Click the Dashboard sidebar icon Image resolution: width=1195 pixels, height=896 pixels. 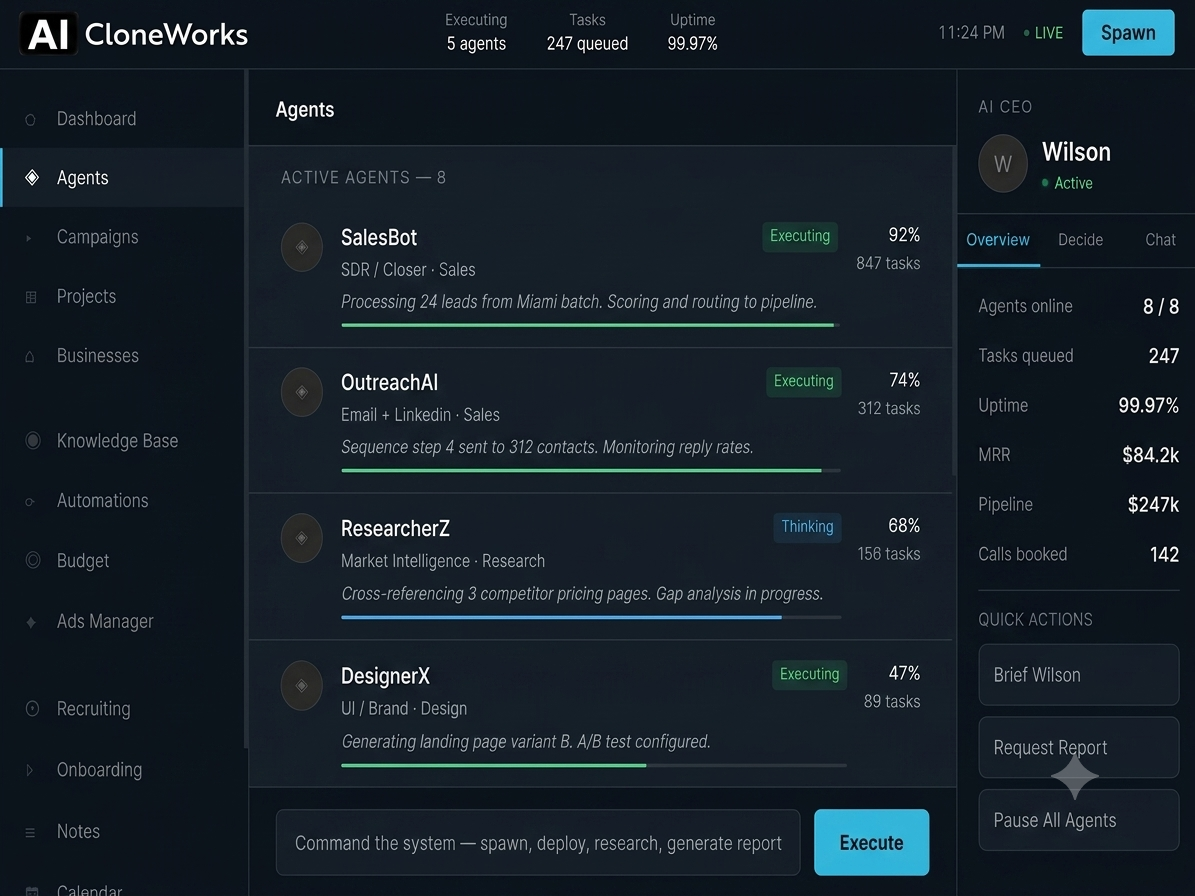click(30, 120)
